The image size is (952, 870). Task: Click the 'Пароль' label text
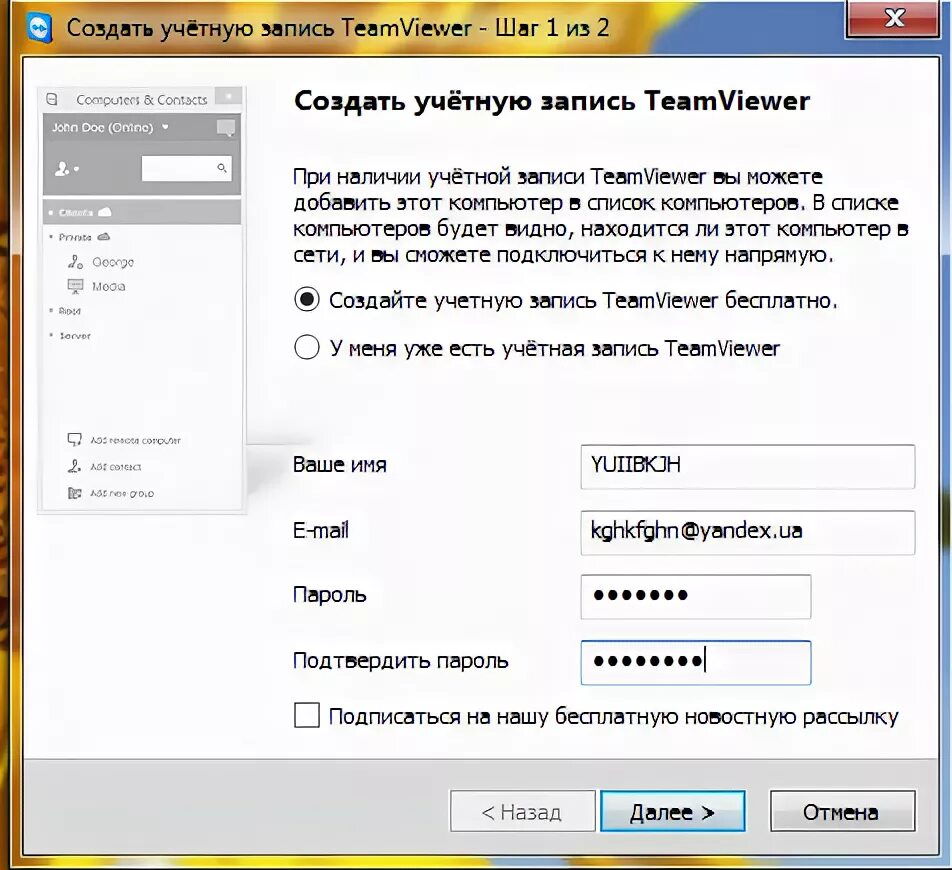330,595
